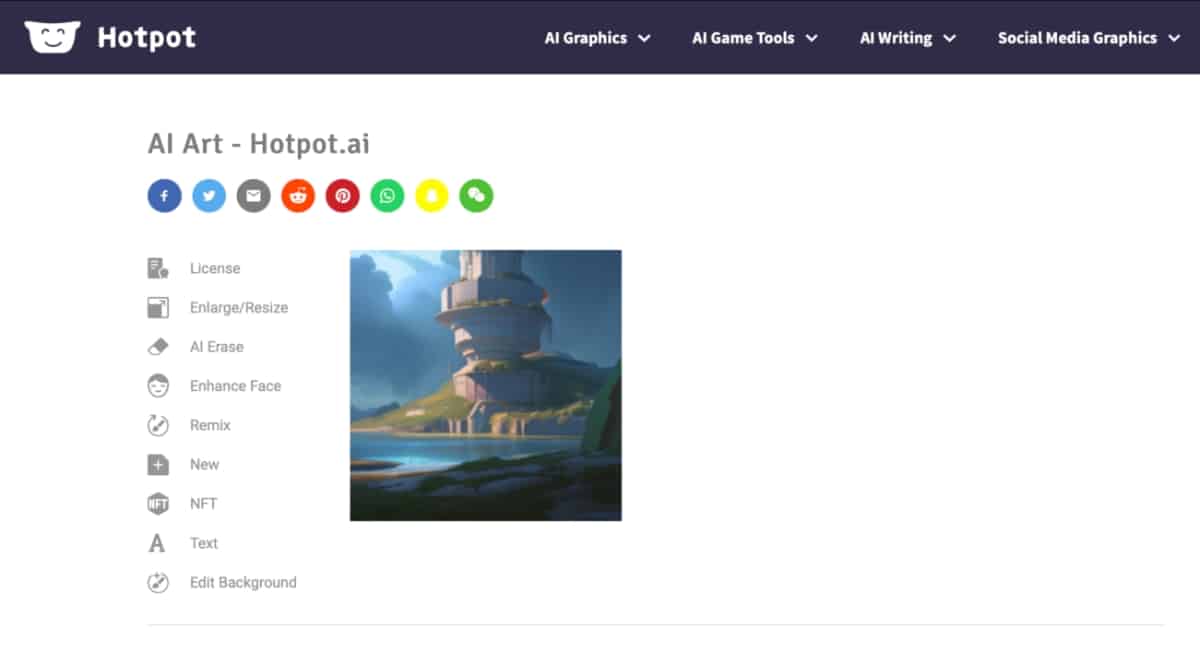The height and width of the screenshot is (646, 1200).
Task: Expand the Social Media Graphics chevron
Action: coord(1175,38)
